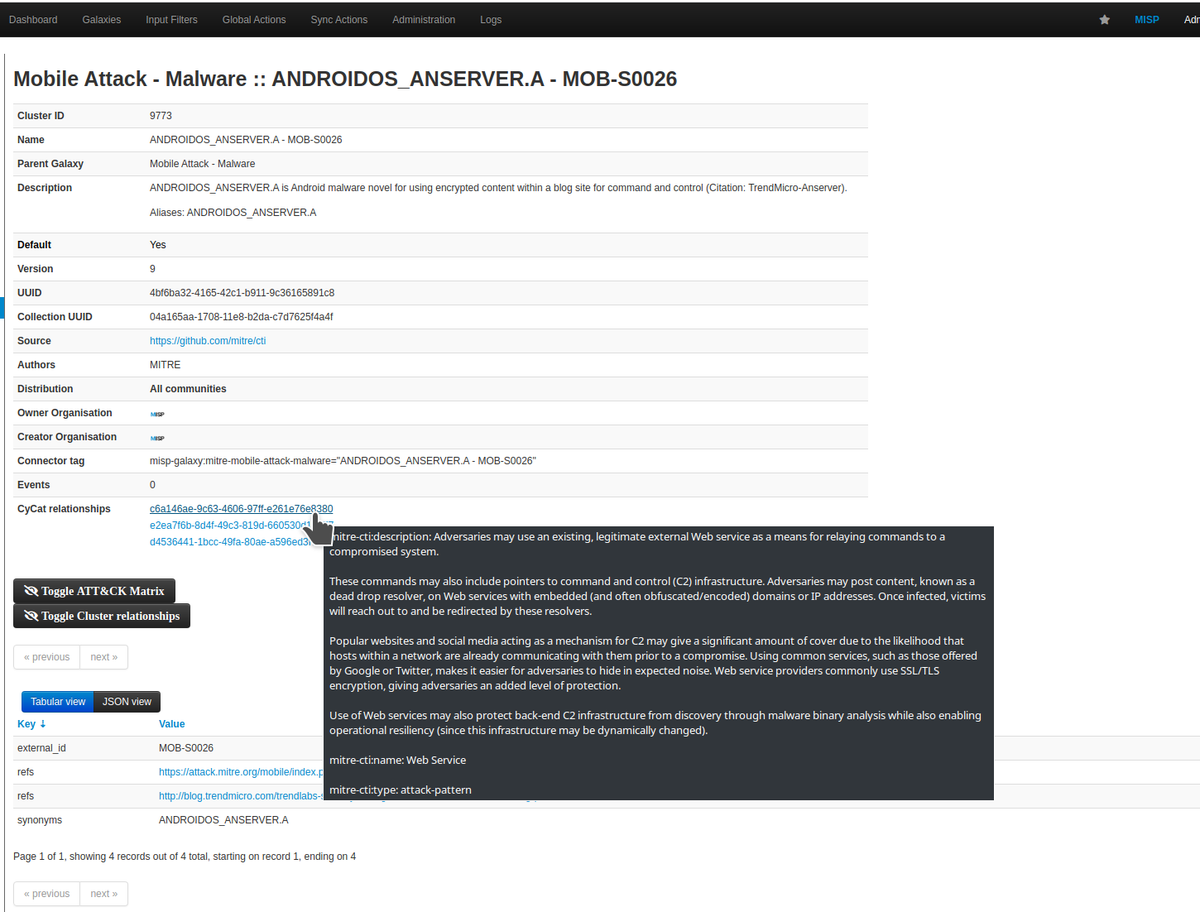Screen dimensions: 1200x912
Task: Open the blog.trendmicro.com refs link
Action: pos(240,796)
